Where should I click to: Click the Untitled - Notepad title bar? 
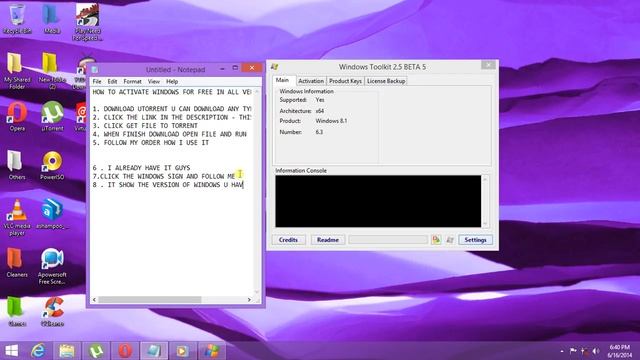(176, 69)
